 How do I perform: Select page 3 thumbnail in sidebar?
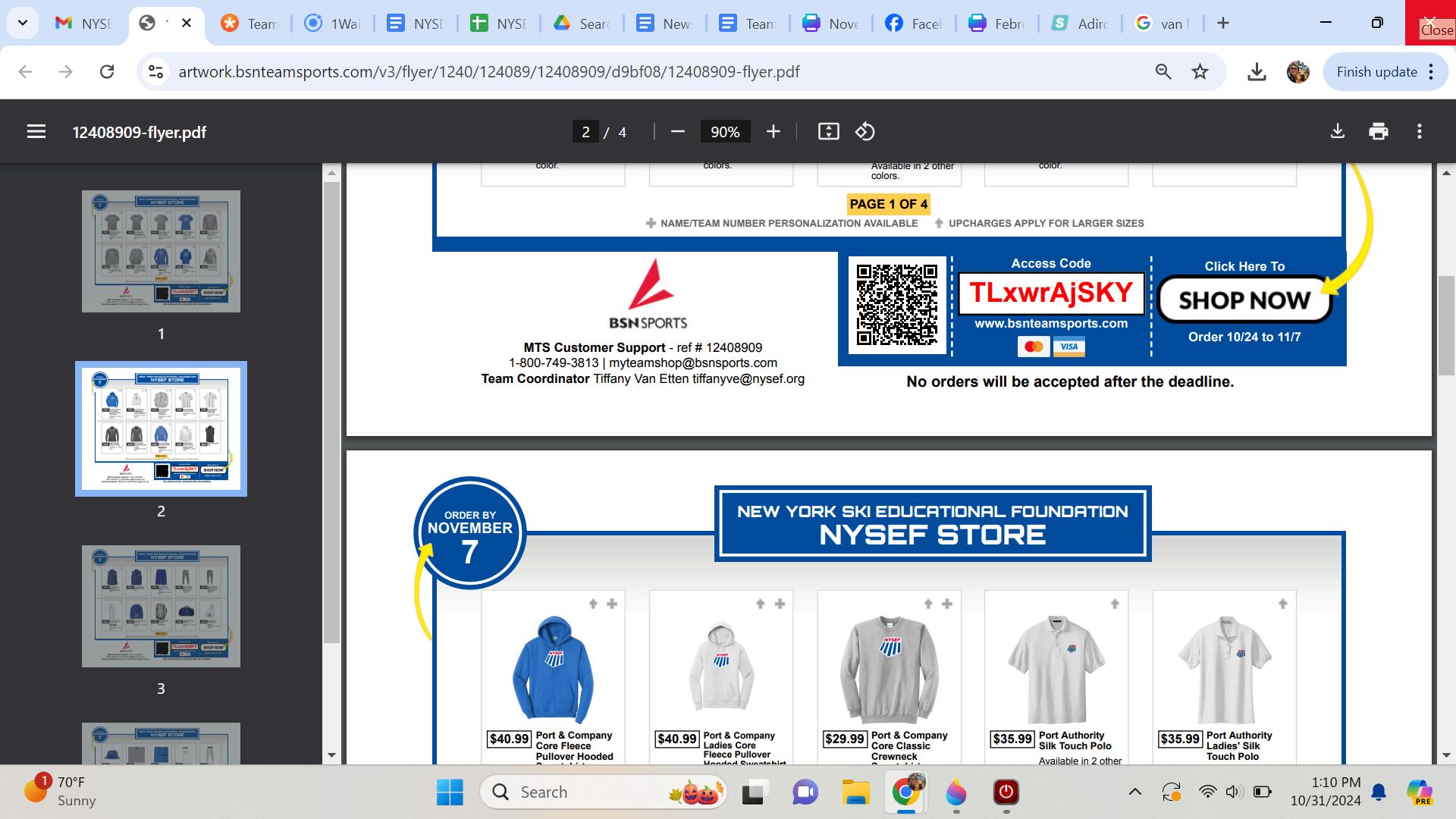161,606
